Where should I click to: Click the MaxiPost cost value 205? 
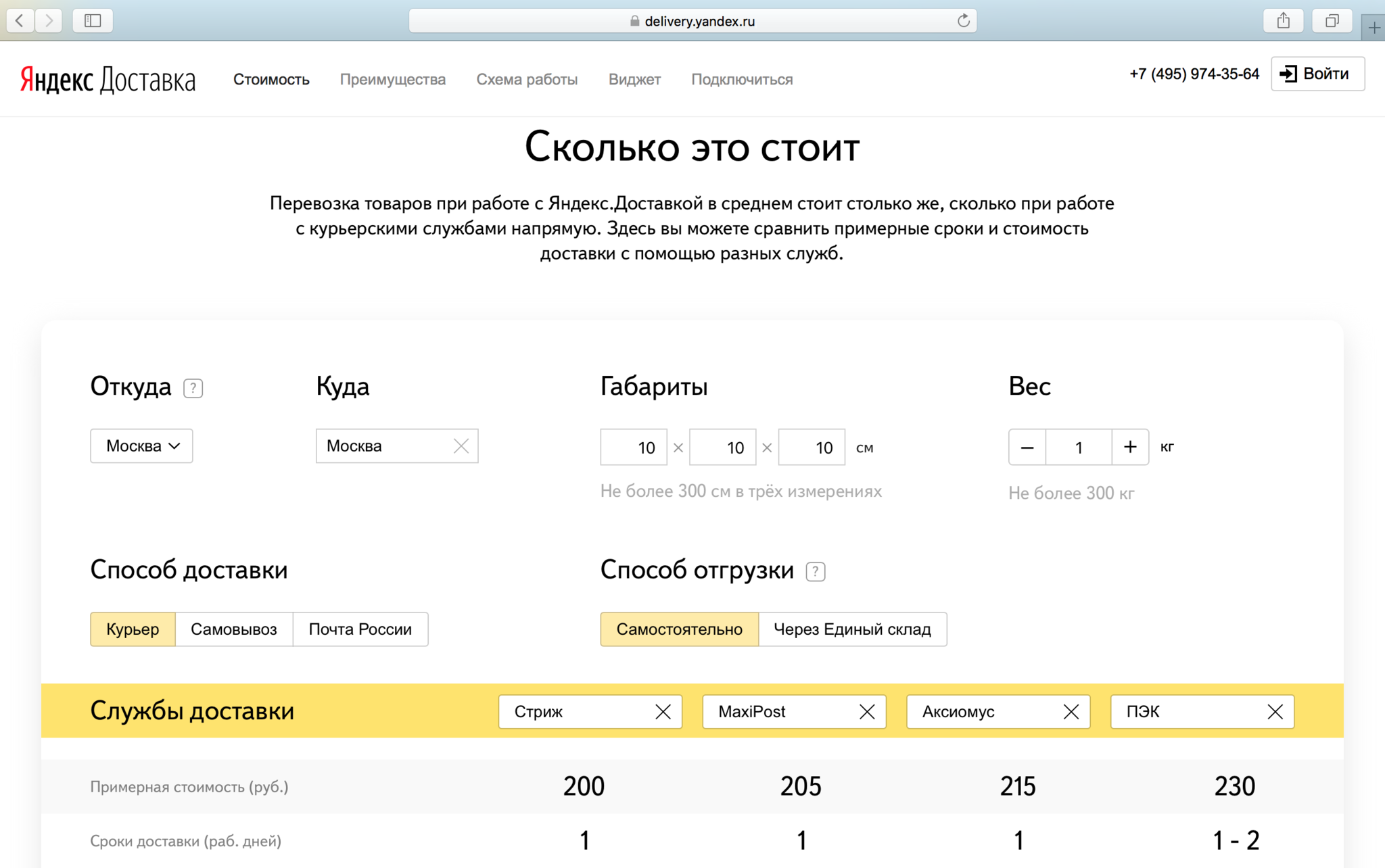click(x=801, y=786)
